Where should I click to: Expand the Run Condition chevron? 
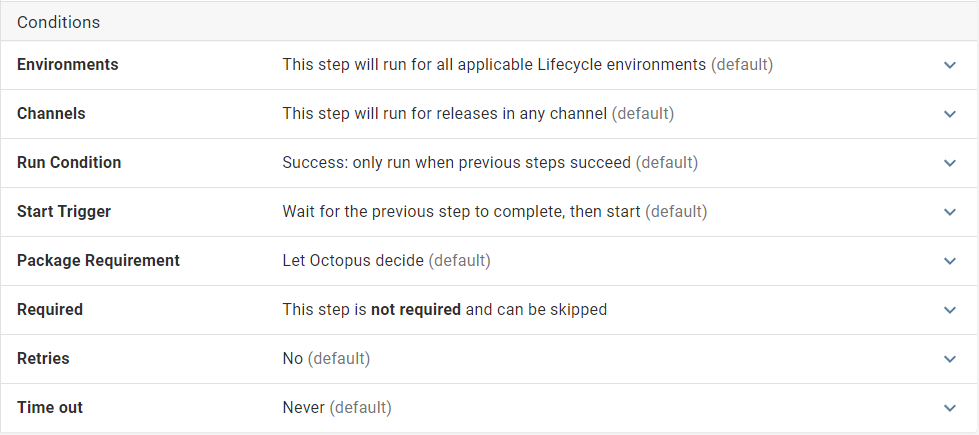pos(950,163)
